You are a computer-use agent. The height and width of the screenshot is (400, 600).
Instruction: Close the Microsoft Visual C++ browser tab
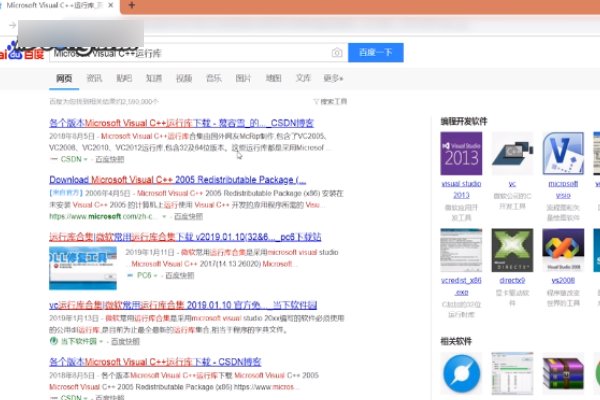[x=111, y=5]
